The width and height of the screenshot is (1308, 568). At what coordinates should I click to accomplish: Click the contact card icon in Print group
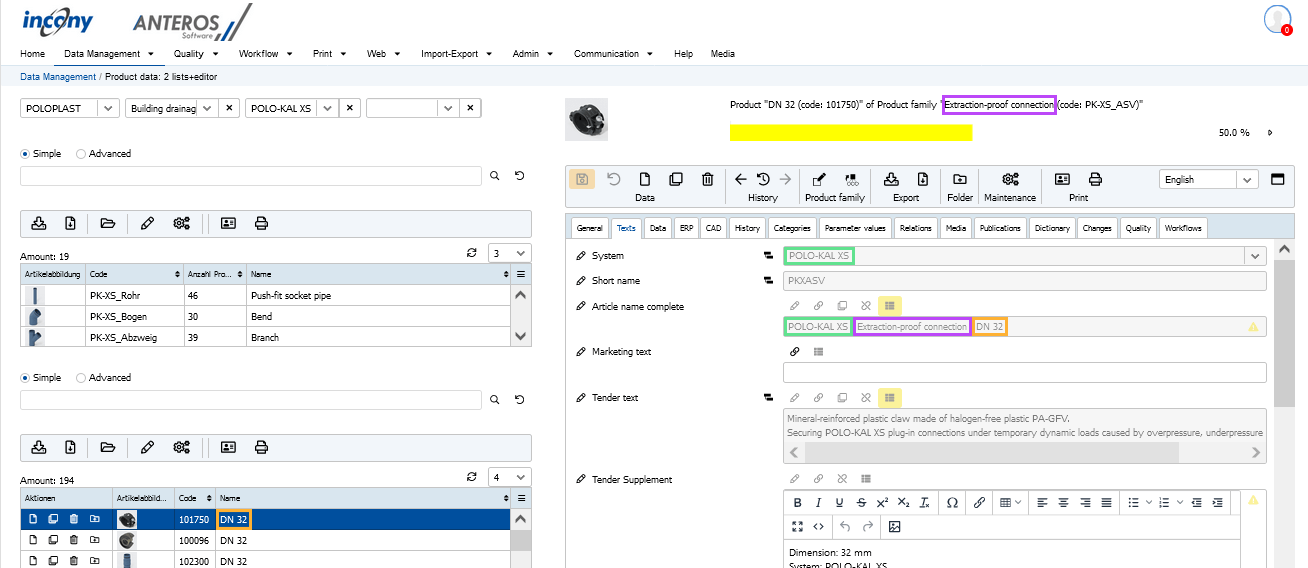tap(1062, 179)
